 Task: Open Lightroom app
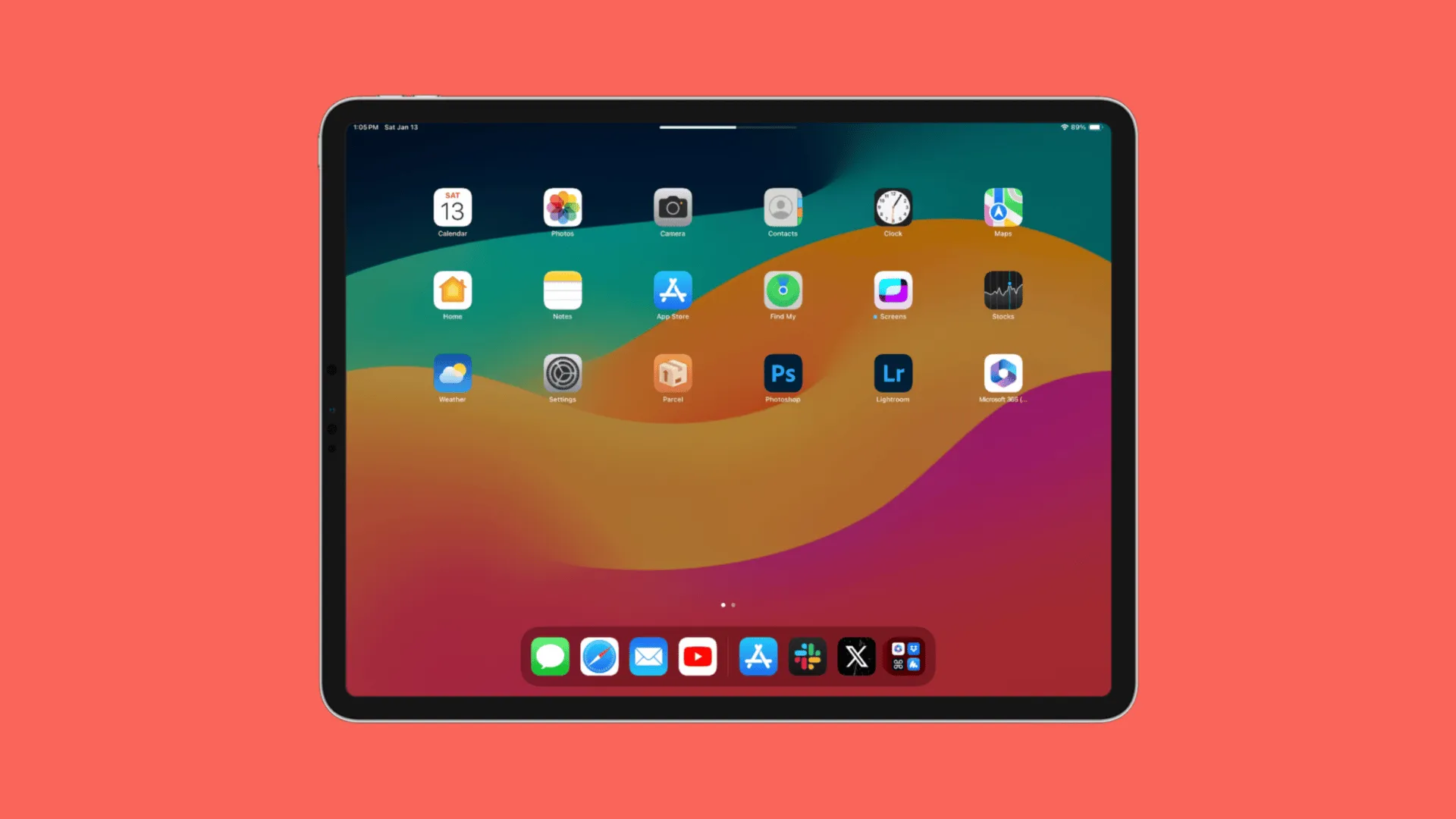[893, 373]
